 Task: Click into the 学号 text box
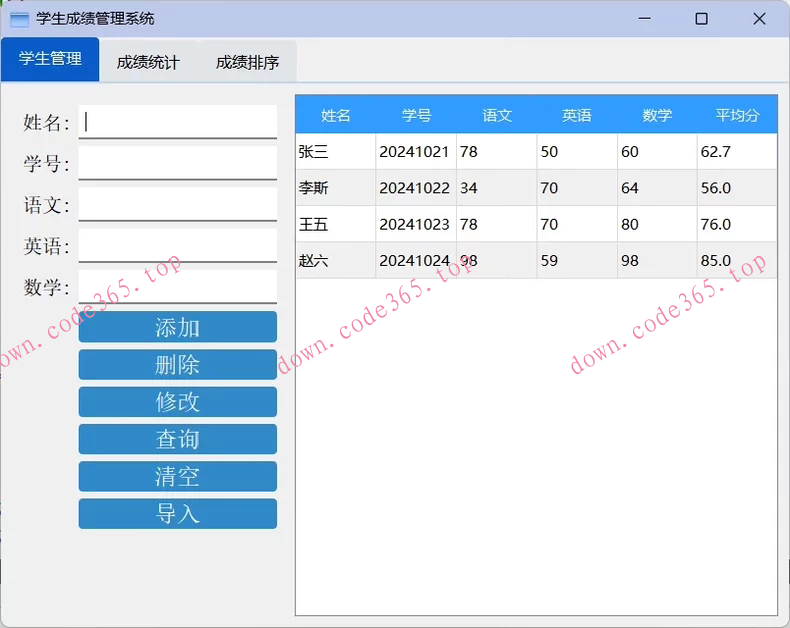177,163
